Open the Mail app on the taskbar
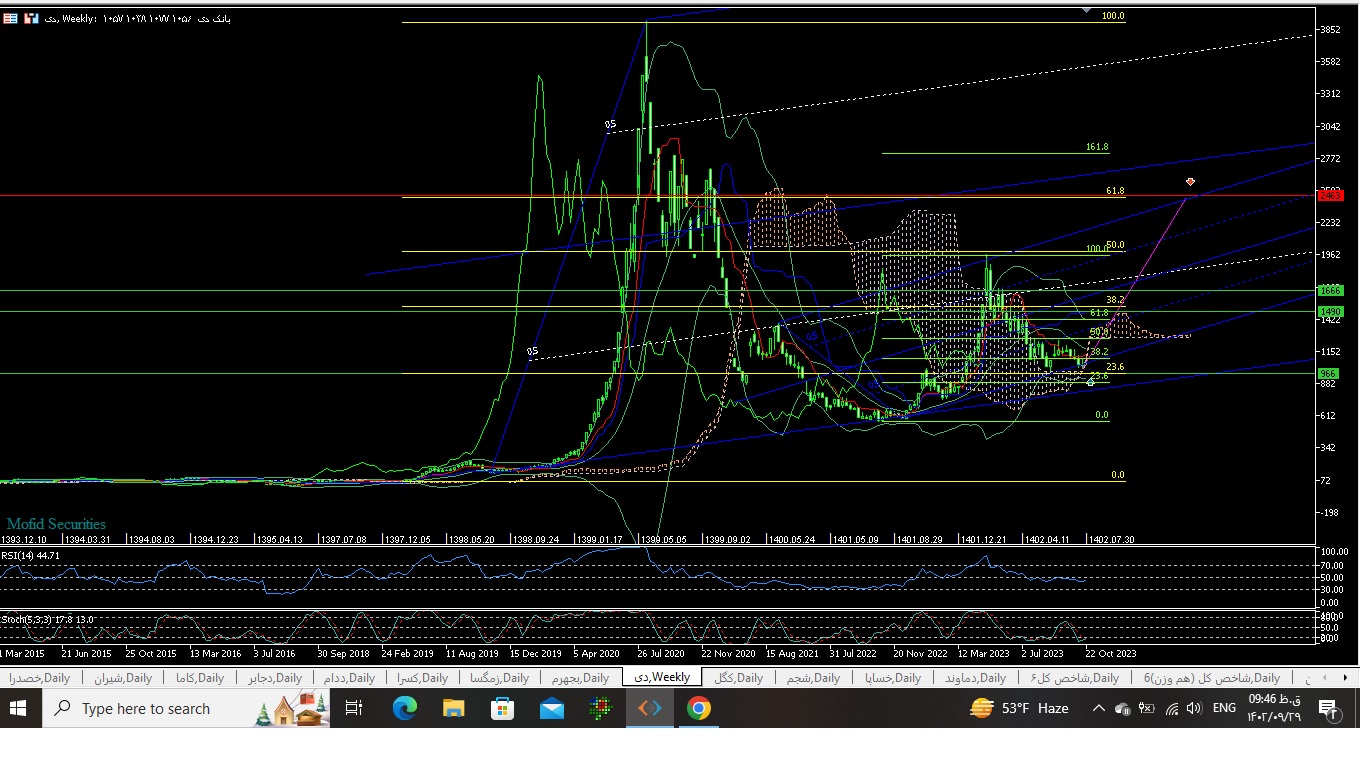The image size is (1366, 768). (x=552, y=708)
